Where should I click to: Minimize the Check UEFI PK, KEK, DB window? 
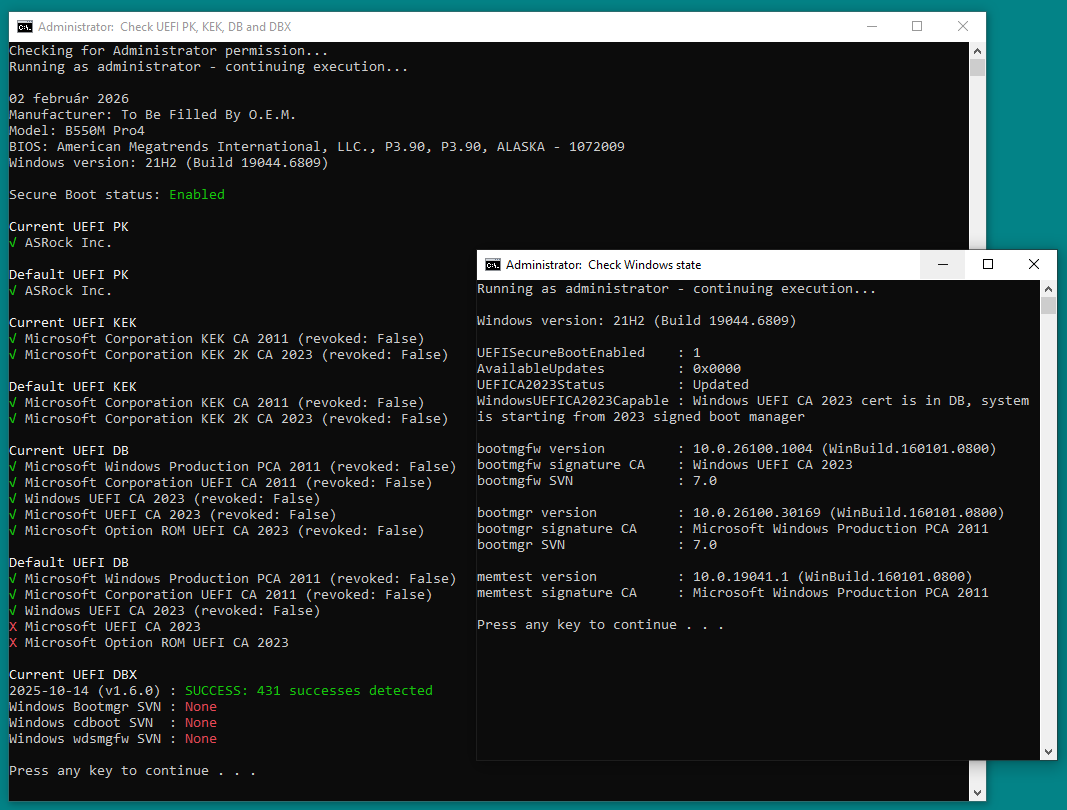(x=872, y=27)
